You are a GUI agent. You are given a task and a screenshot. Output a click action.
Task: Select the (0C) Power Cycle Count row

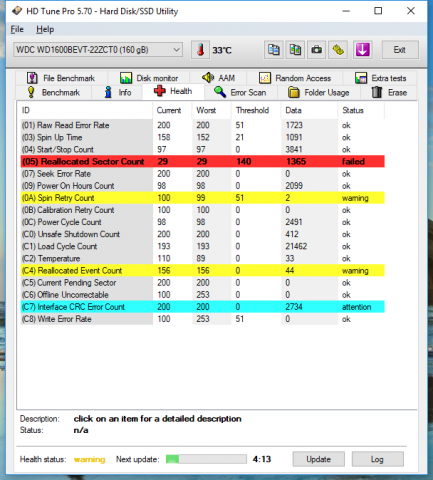click(202, 222)
